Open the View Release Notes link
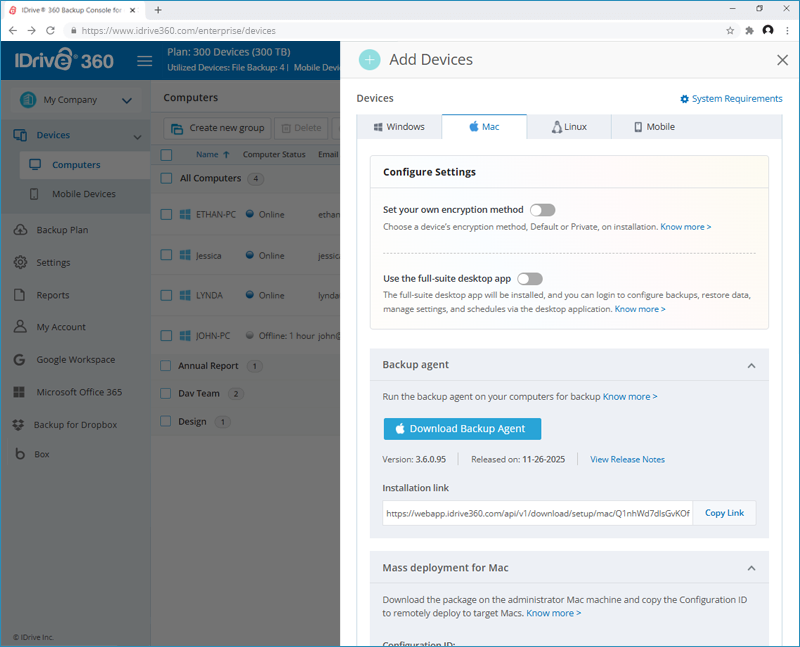 click(627, 460)
